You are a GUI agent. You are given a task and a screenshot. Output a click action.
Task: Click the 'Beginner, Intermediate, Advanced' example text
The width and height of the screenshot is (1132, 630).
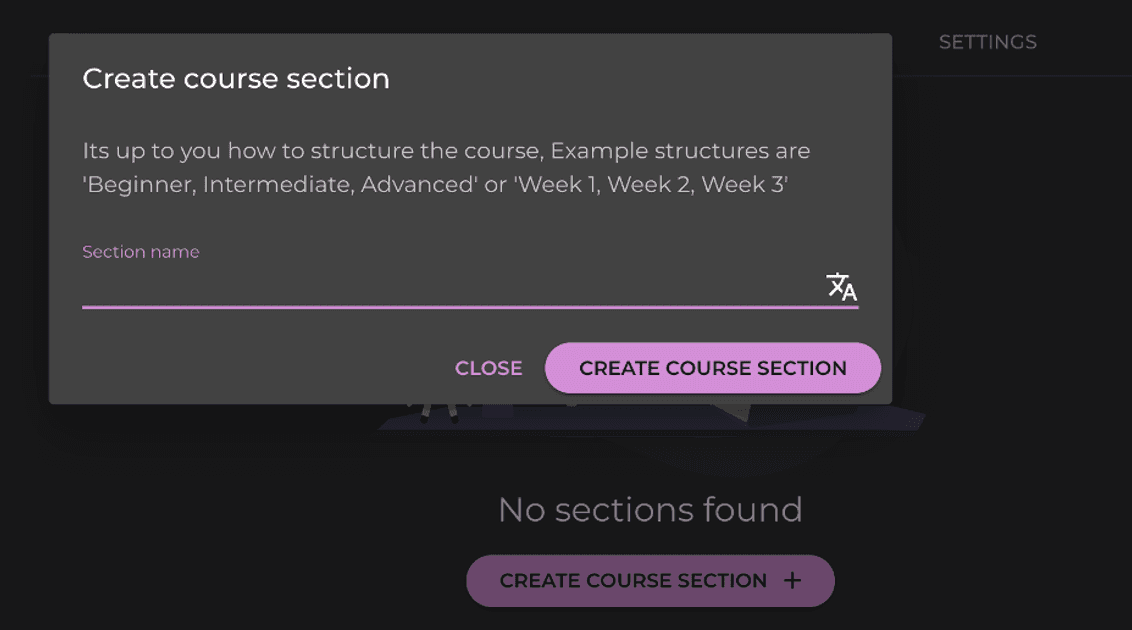[280, 185]
